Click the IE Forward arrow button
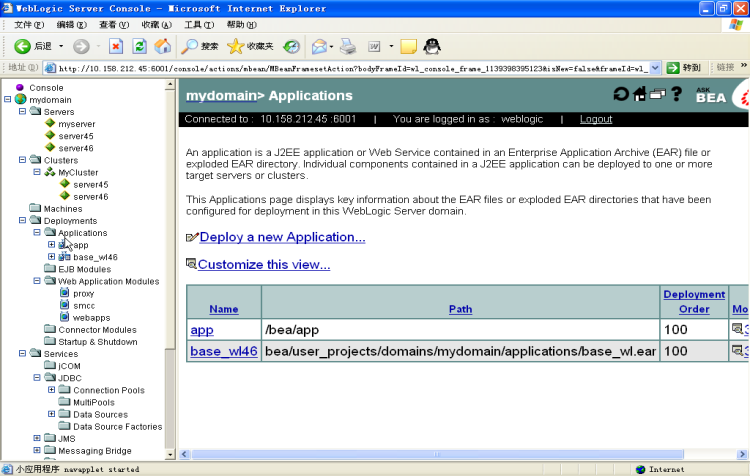This screenshot has height=476, width=750. tap(81, 46)
